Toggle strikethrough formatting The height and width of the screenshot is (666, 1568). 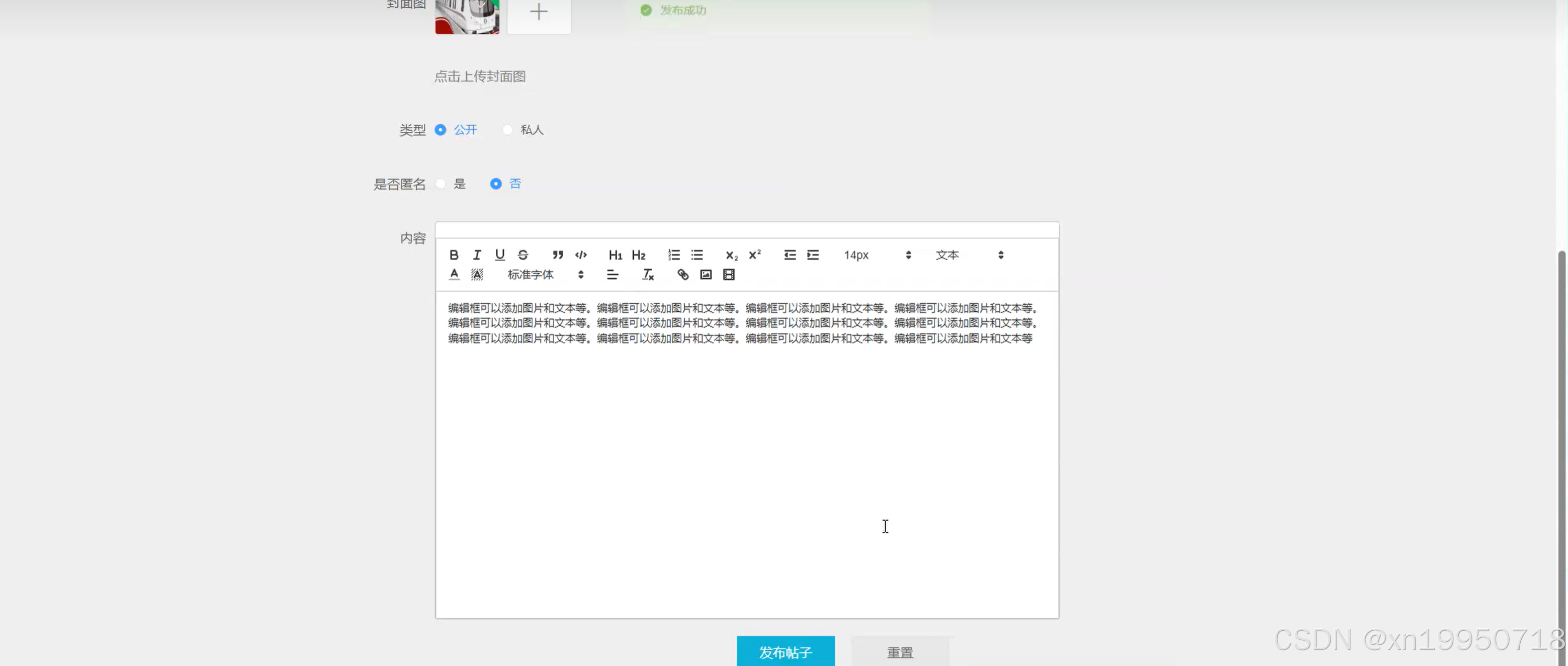[x=523, y=255]
